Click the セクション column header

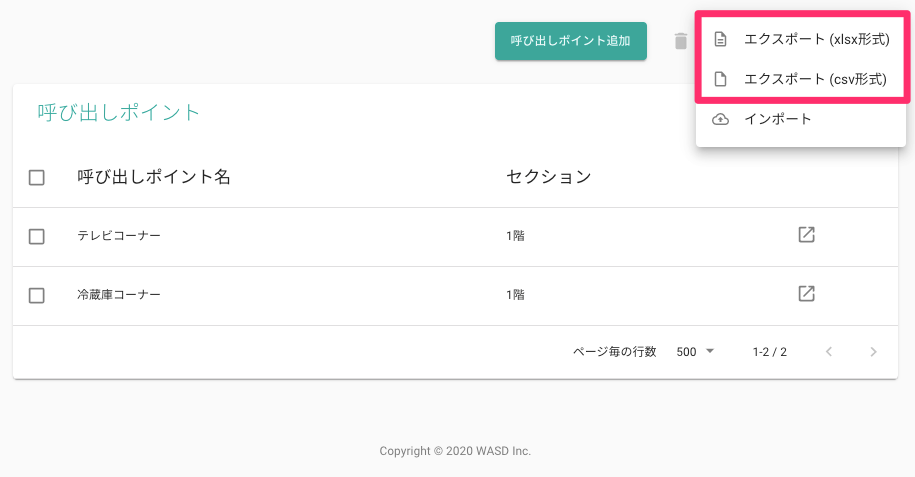pos(549,177)
